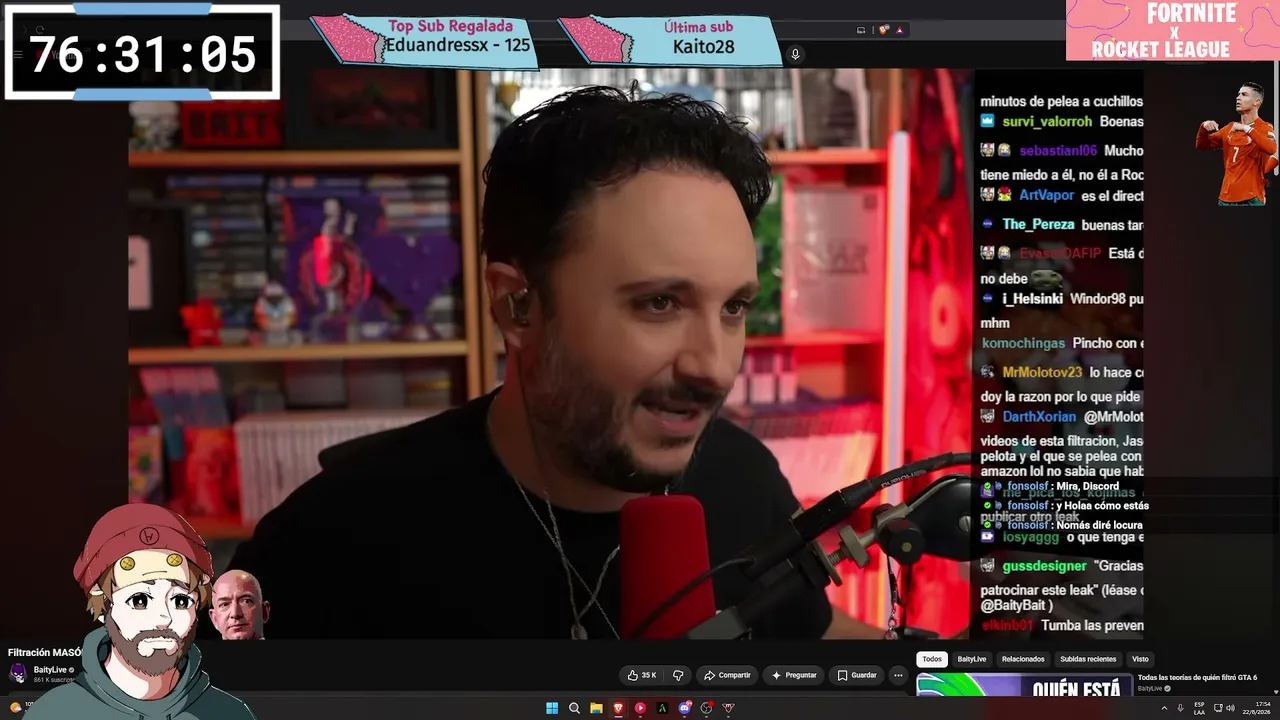Open the QUIÉN ESTÁ recommended video thumbnail

(1024, 684)
